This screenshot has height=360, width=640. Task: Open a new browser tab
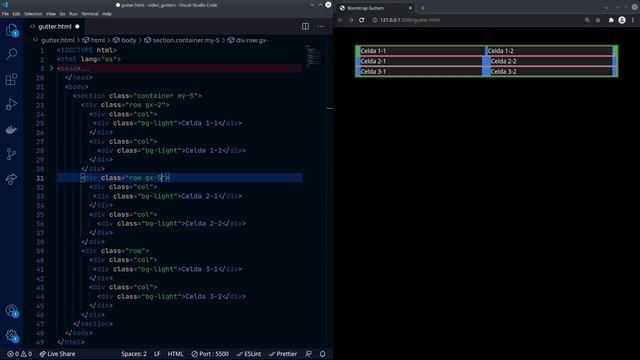click(x=423, y=8)
